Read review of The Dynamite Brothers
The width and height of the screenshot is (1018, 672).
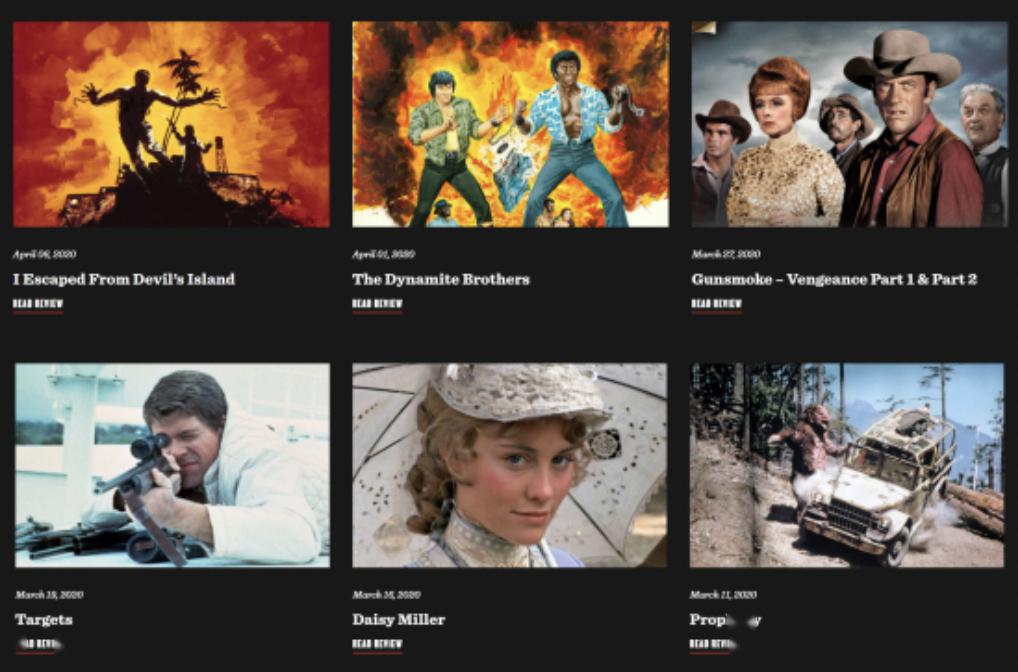click(x=377, y=304)
